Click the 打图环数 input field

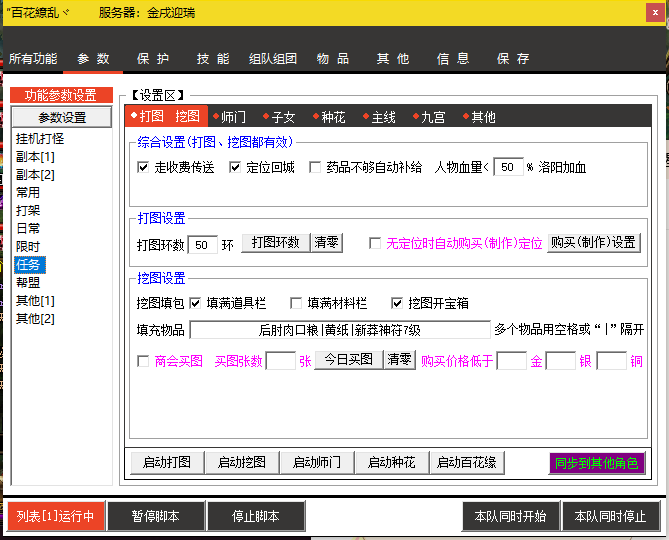[203, 245]
